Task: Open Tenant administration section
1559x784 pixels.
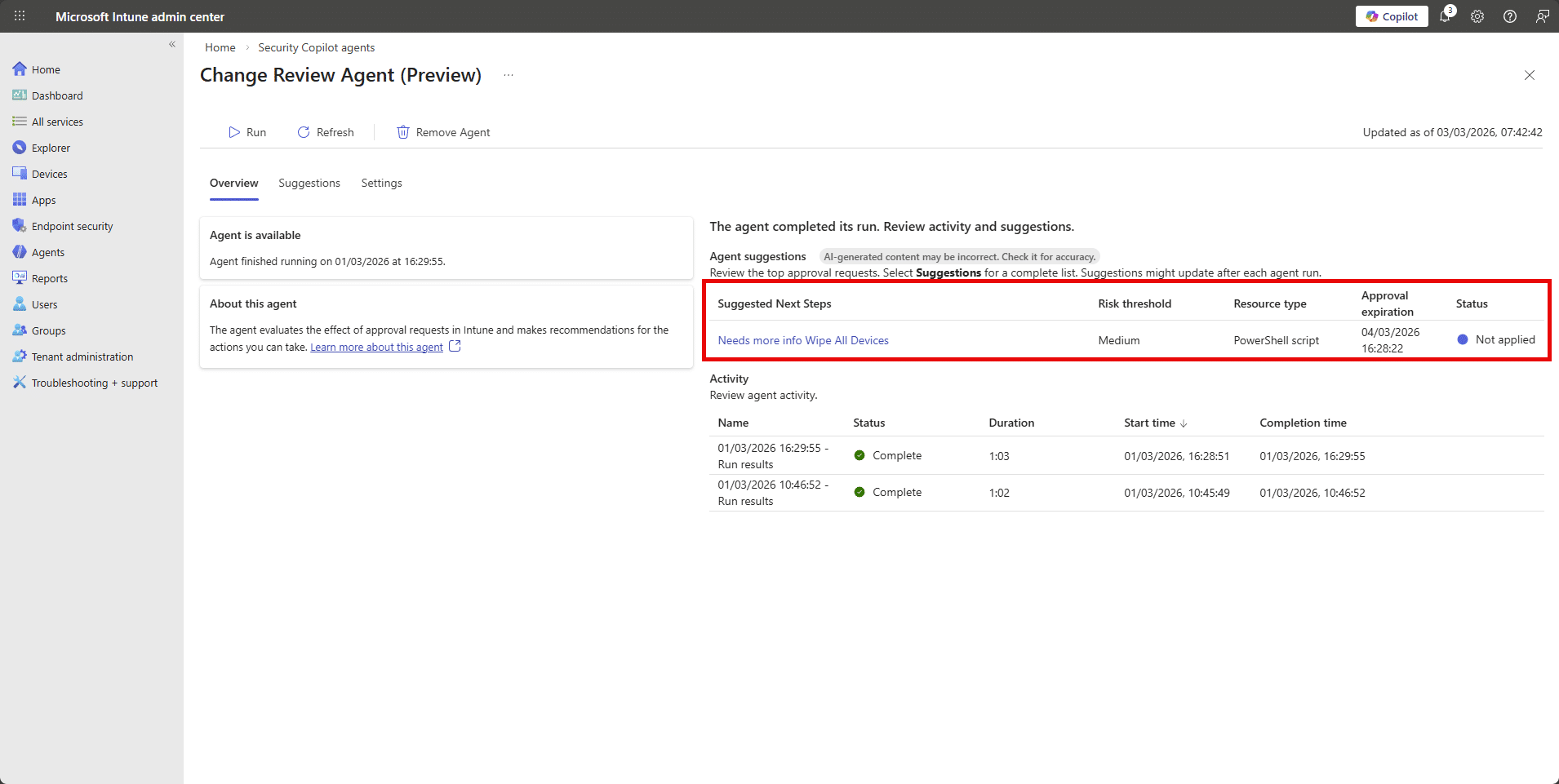Action: pyautogui.click(x=82, y=357)
